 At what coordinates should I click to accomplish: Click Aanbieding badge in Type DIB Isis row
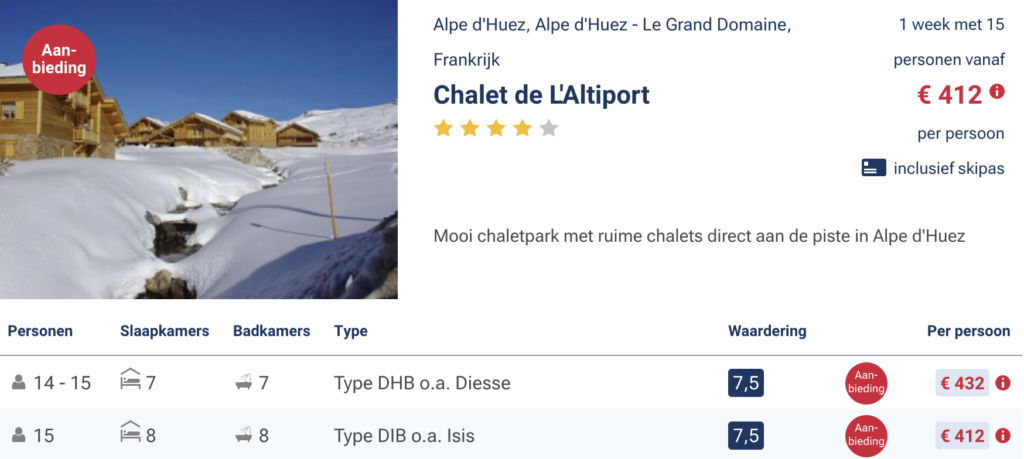coord(865,436)
